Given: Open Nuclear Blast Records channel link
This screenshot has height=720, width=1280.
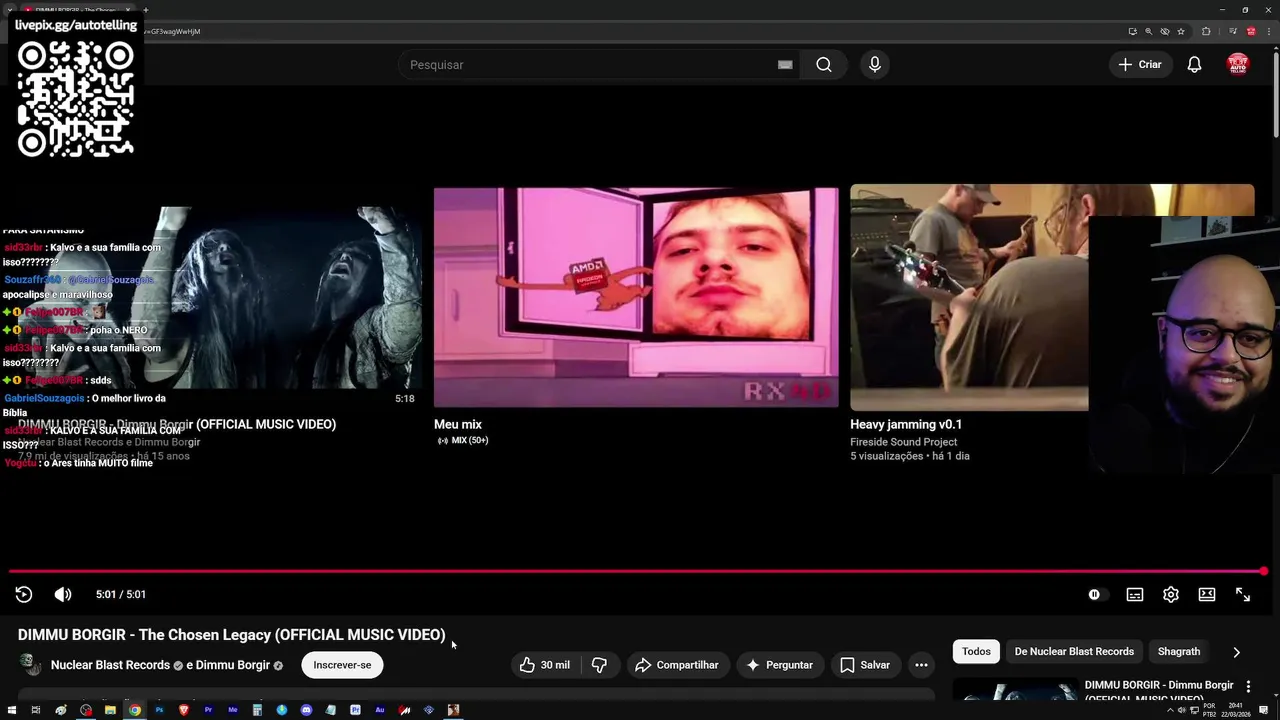Looking at the screenshot, I should click(110, 665).
